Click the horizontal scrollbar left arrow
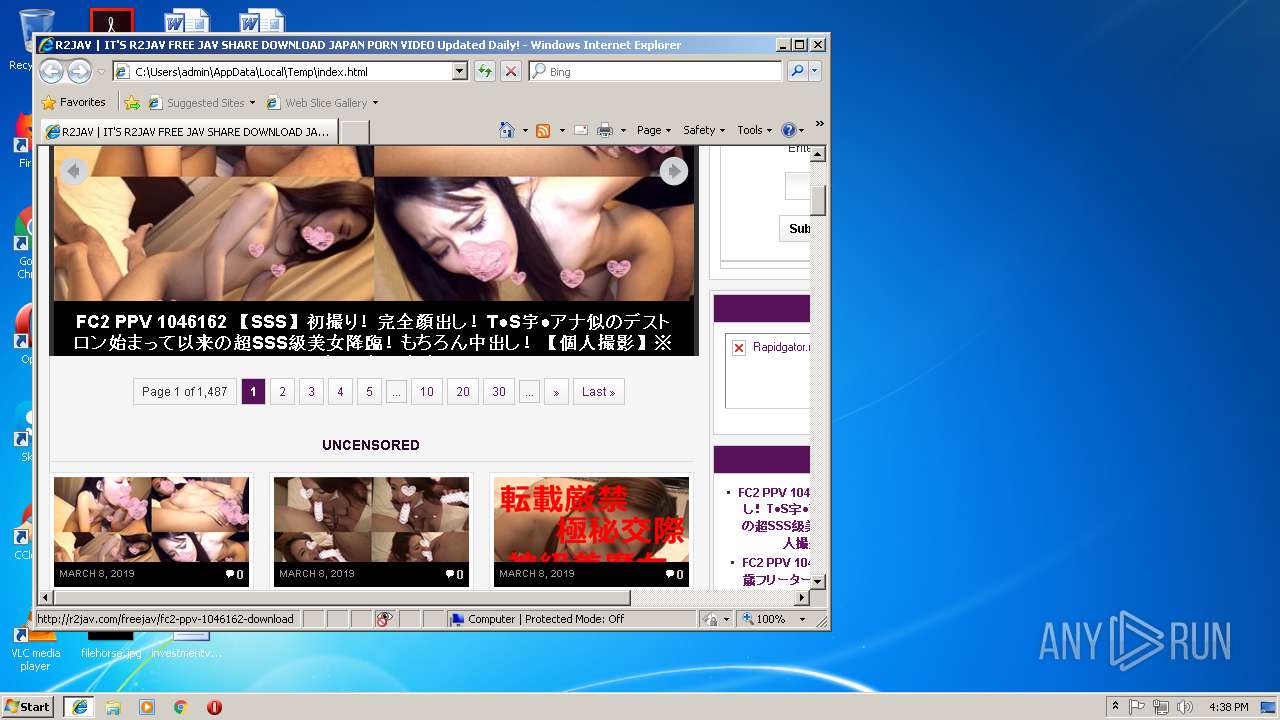The image size is (1280, 720). coord(45,598)
